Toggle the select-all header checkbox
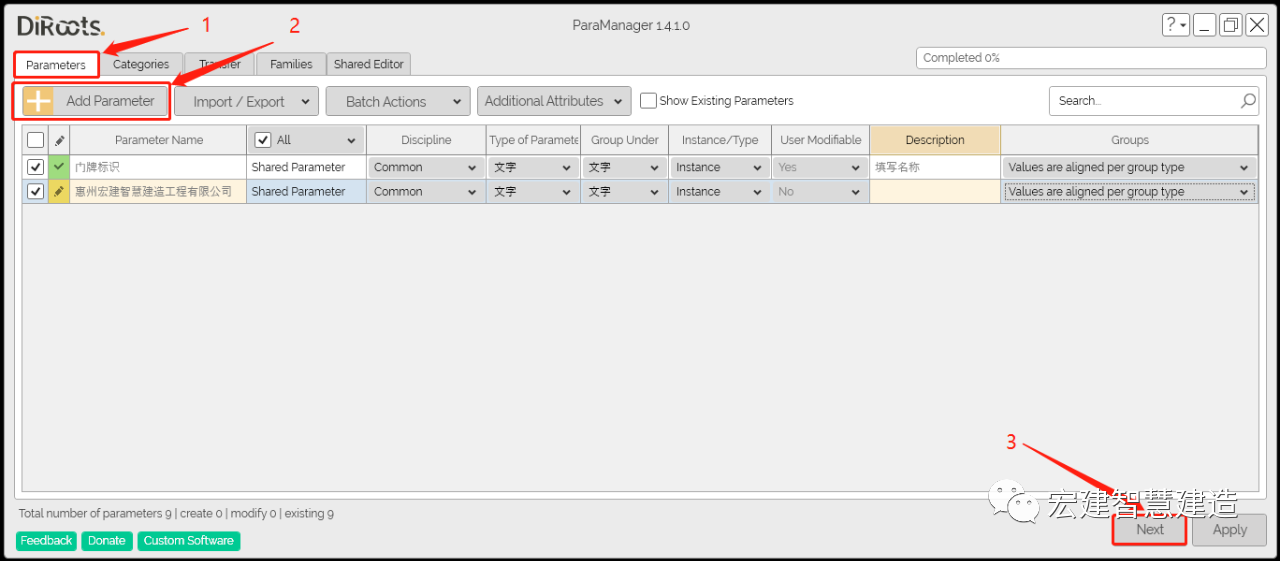This screenshot has height=561, width=1280. (x=35, y=140)
